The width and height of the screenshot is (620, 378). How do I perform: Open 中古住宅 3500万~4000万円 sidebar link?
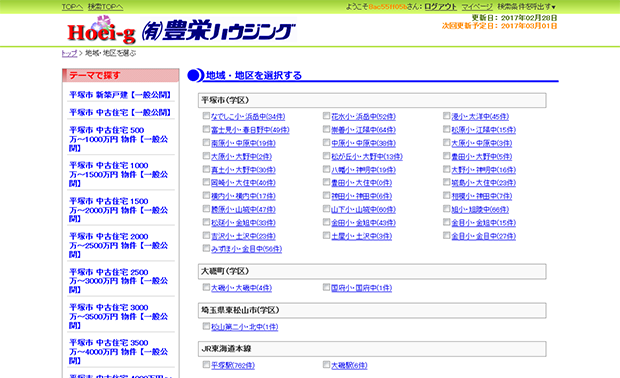tap(119, 352)
